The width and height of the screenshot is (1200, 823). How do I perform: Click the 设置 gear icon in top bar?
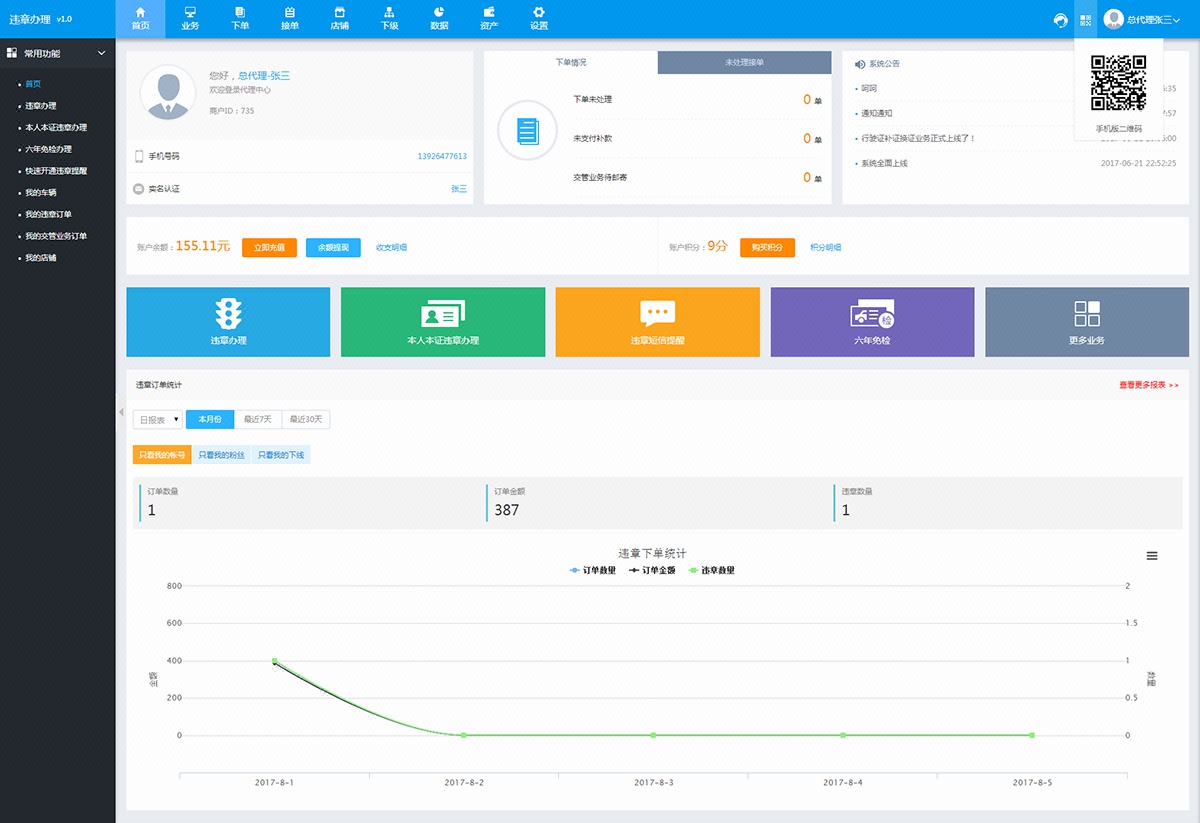[x=539, y=12]
